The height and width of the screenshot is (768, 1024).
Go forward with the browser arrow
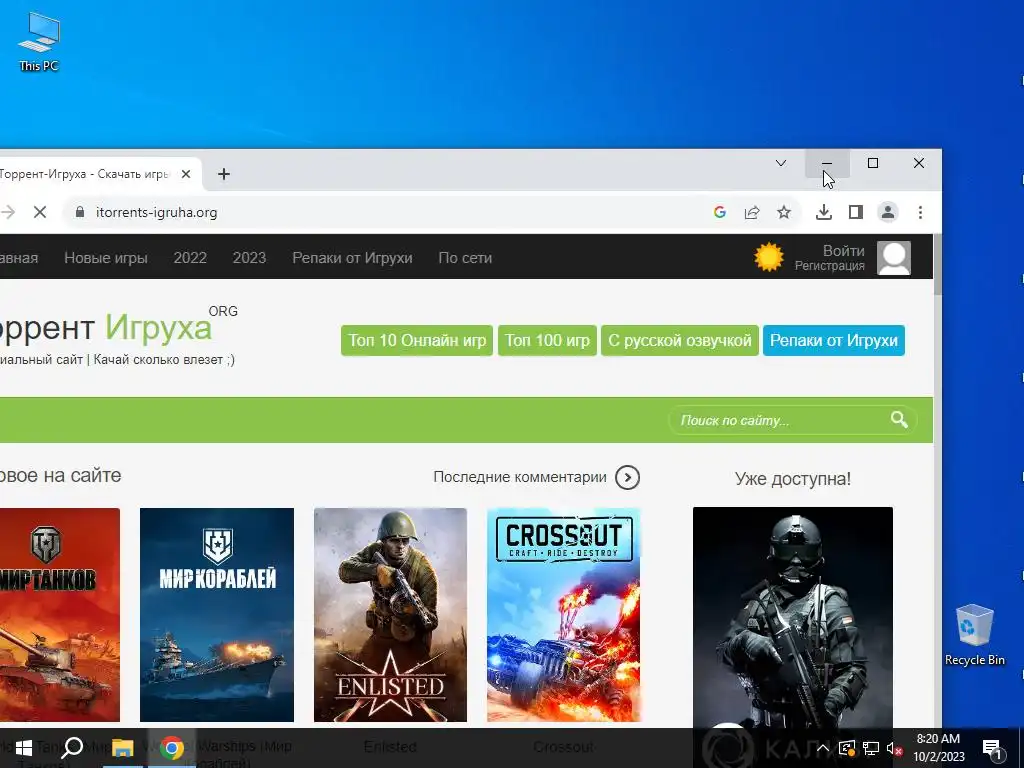[x=8, y=212]
